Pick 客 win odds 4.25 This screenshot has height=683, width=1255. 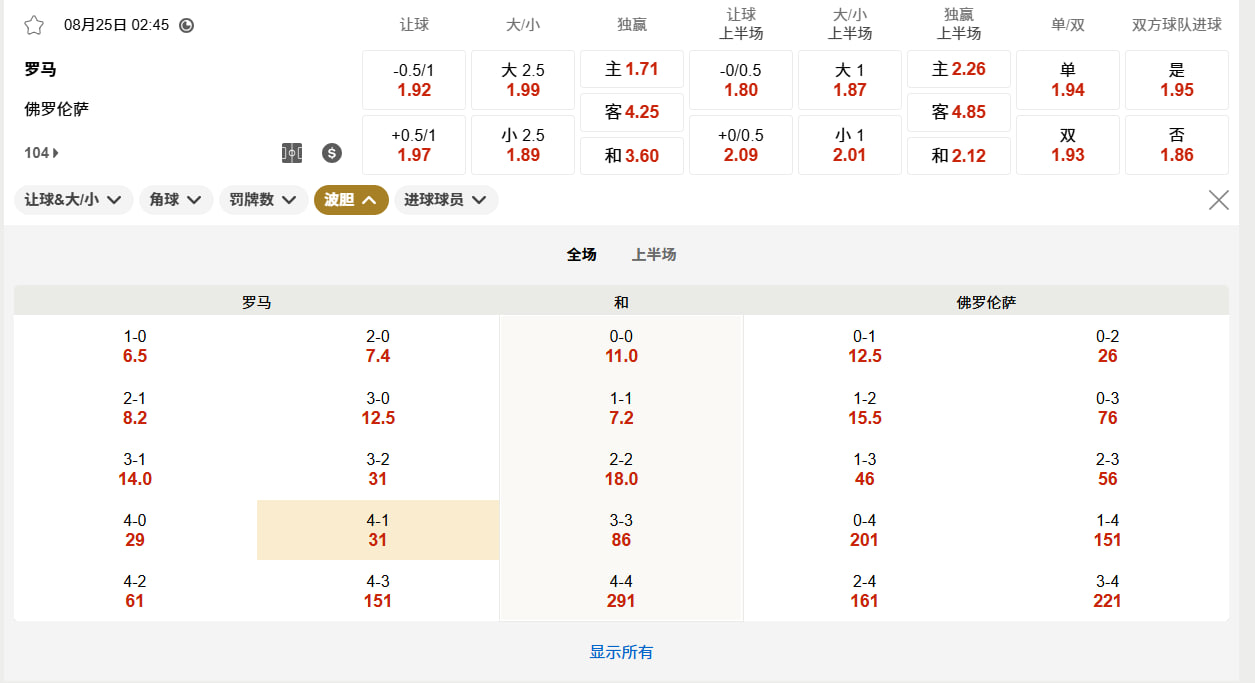click(632, 112)
